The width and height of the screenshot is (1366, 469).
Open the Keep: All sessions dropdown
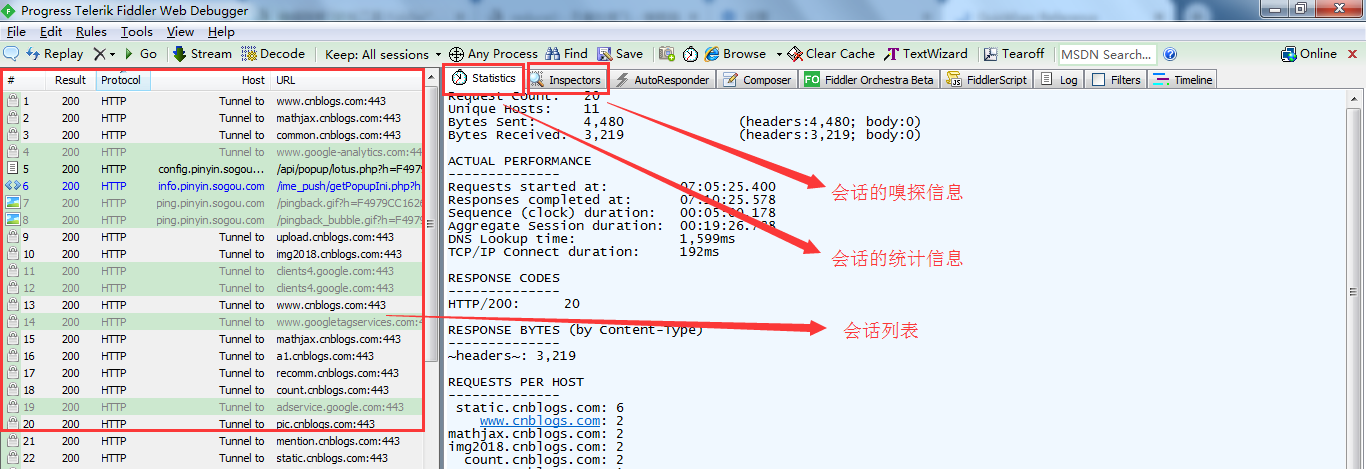(x=383, y=54)
